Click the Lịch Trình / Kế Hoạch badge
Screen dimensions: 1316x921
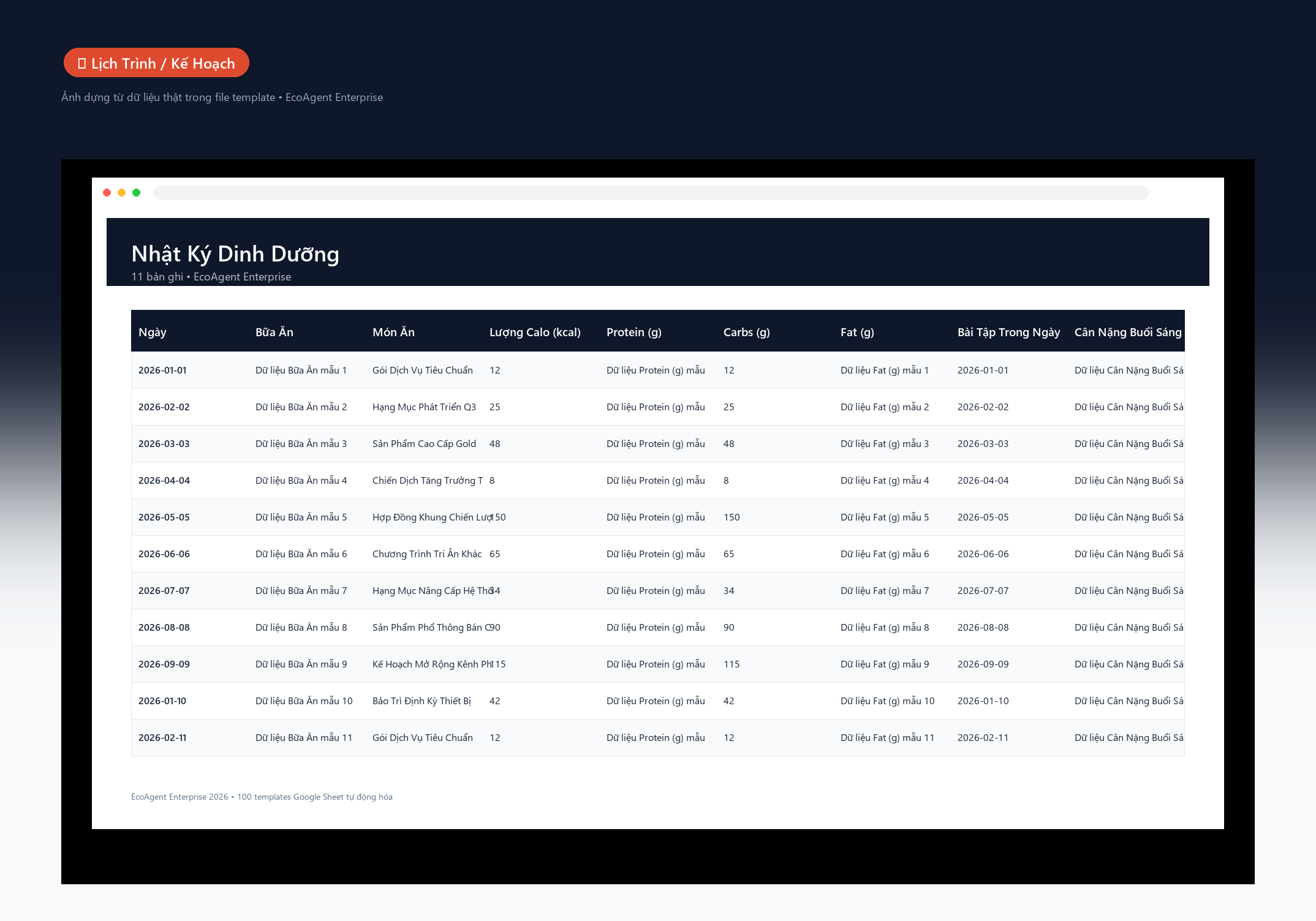(156, 62)
